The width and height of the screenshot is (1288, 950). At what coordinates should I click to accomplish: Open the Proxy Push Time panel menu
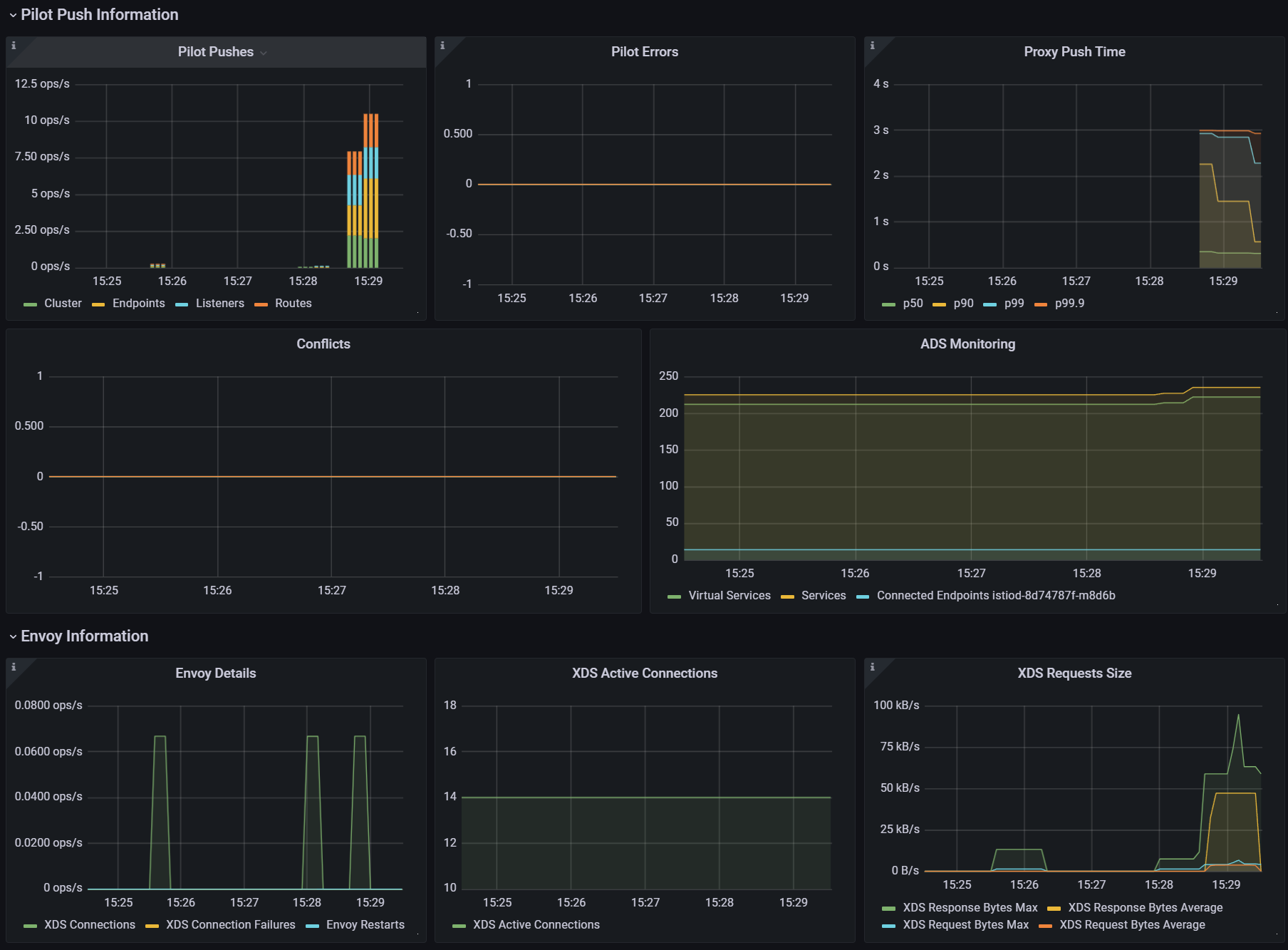[x=1074, y=52]
